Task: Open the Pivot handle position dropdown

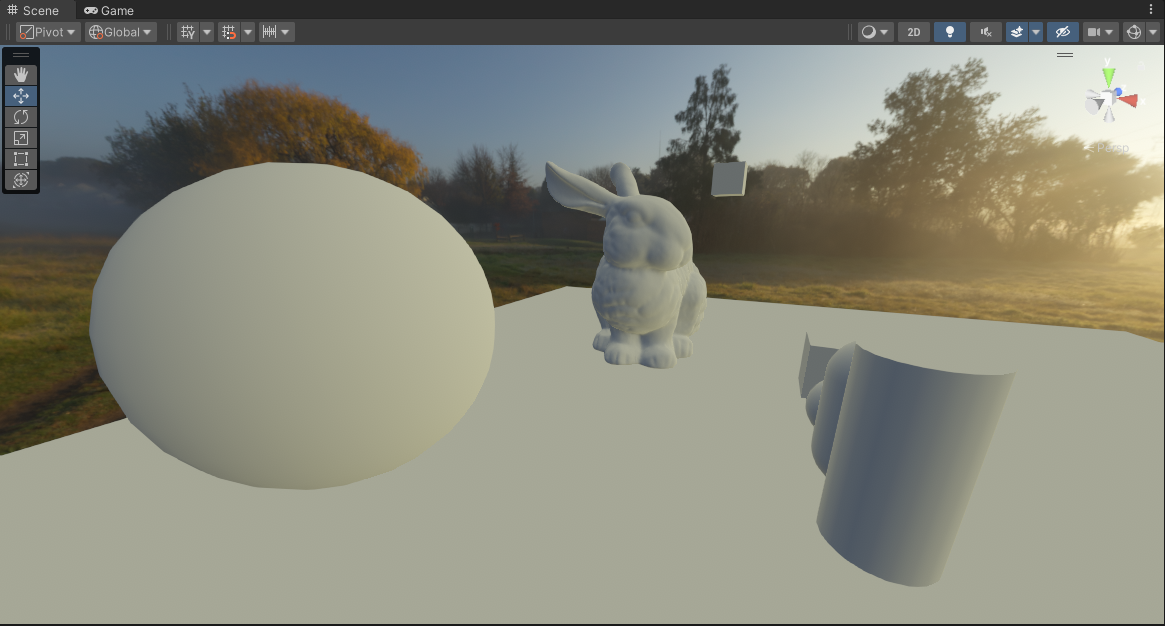Action: click(x=48, y=32)
